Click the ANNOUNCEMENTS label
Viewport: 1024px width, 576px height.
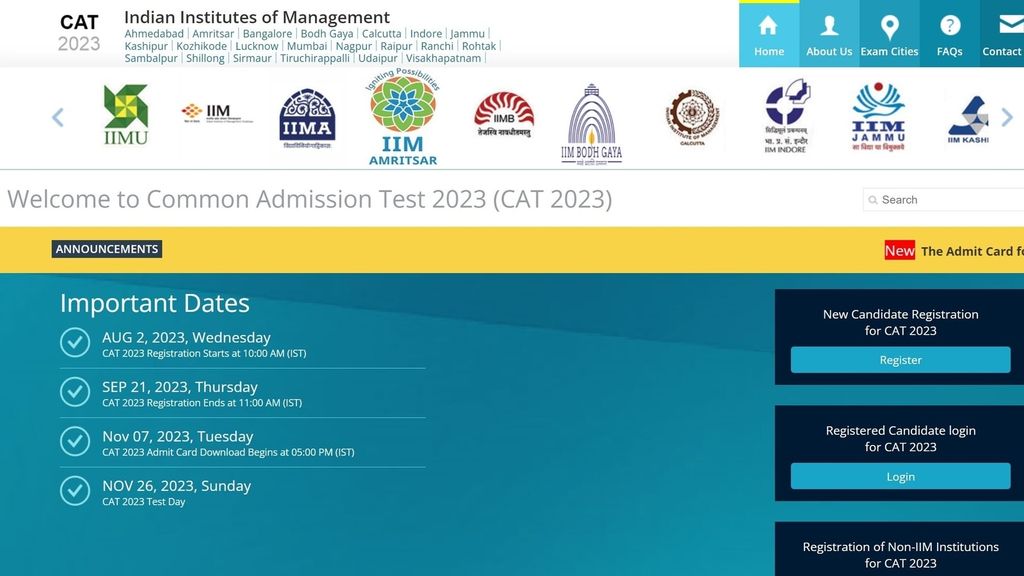coord(106,249)
